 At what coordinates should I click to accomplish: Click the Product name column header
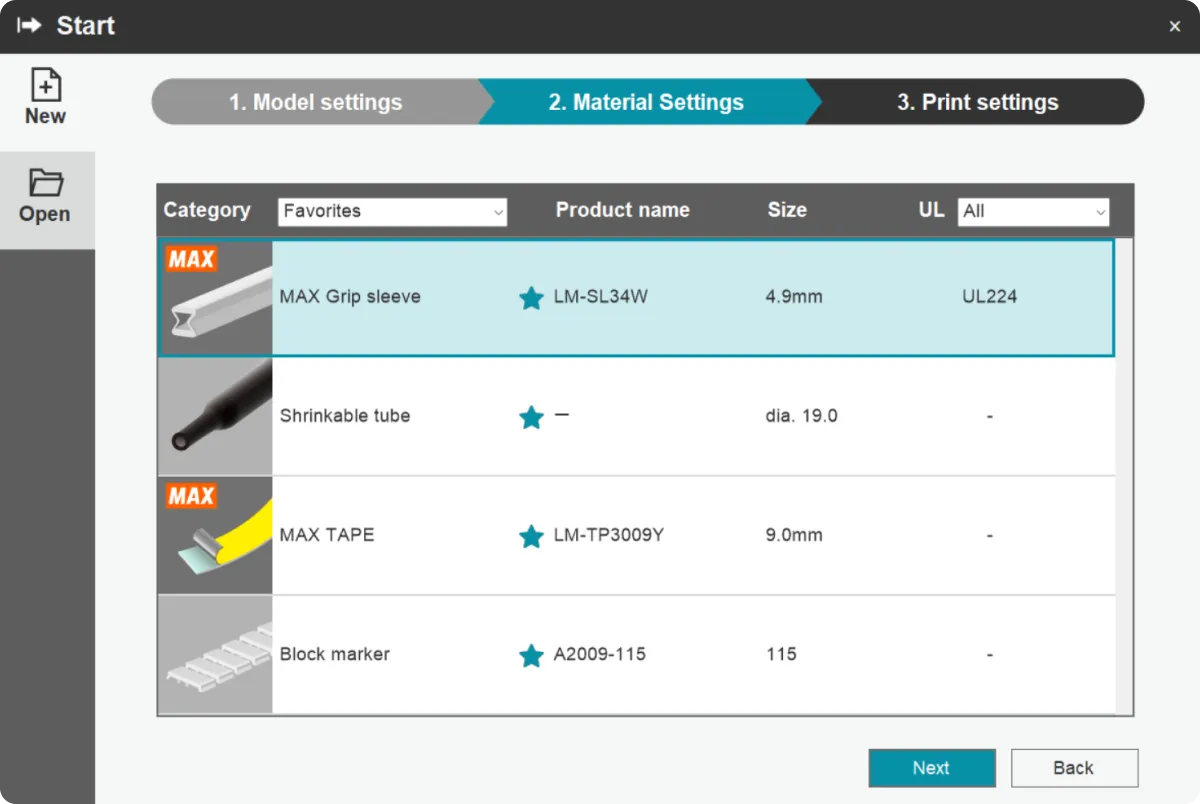[x=622, y=210]
